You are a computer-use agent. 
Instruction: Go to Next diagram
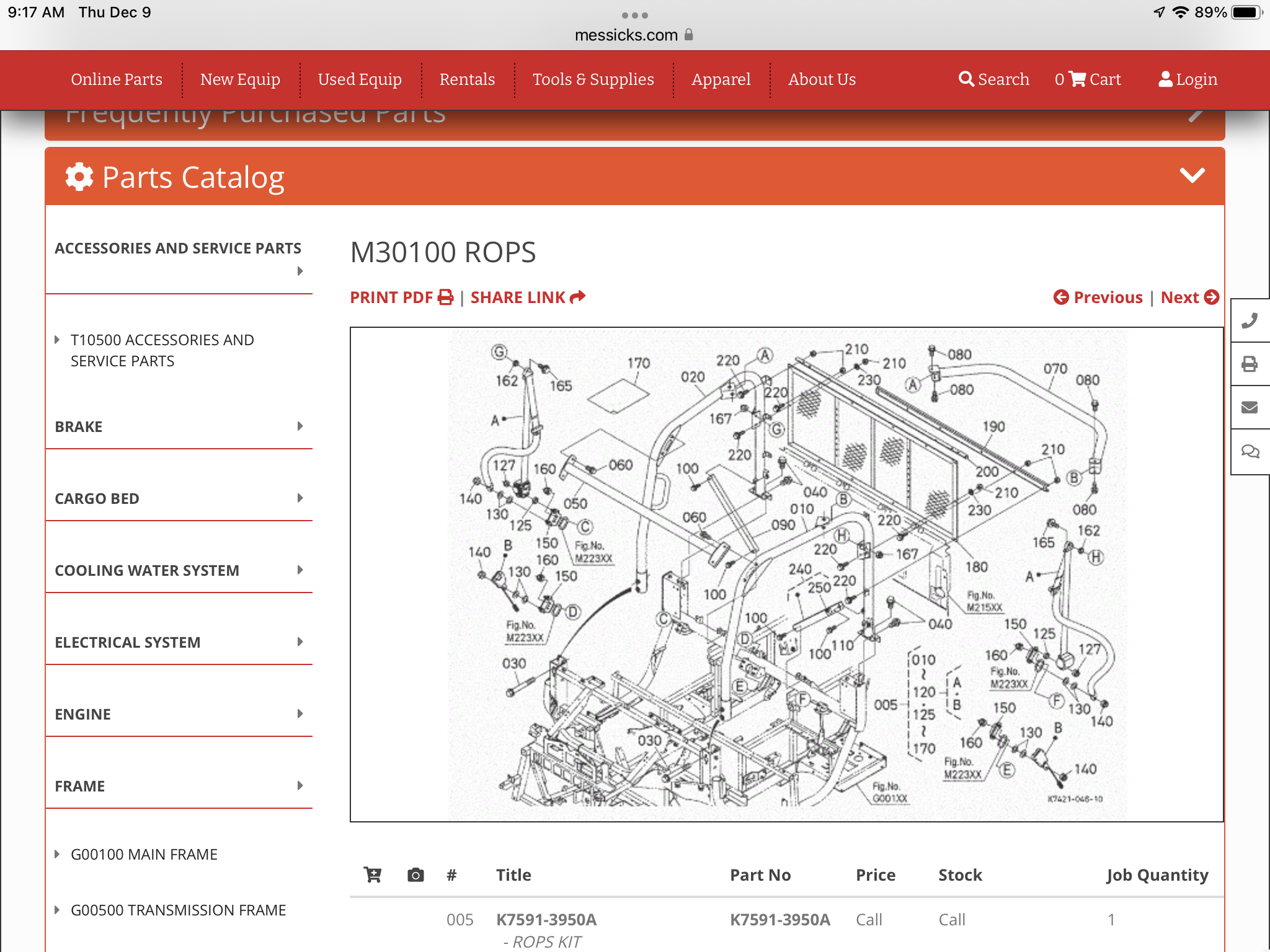[x=1190, y=297]
